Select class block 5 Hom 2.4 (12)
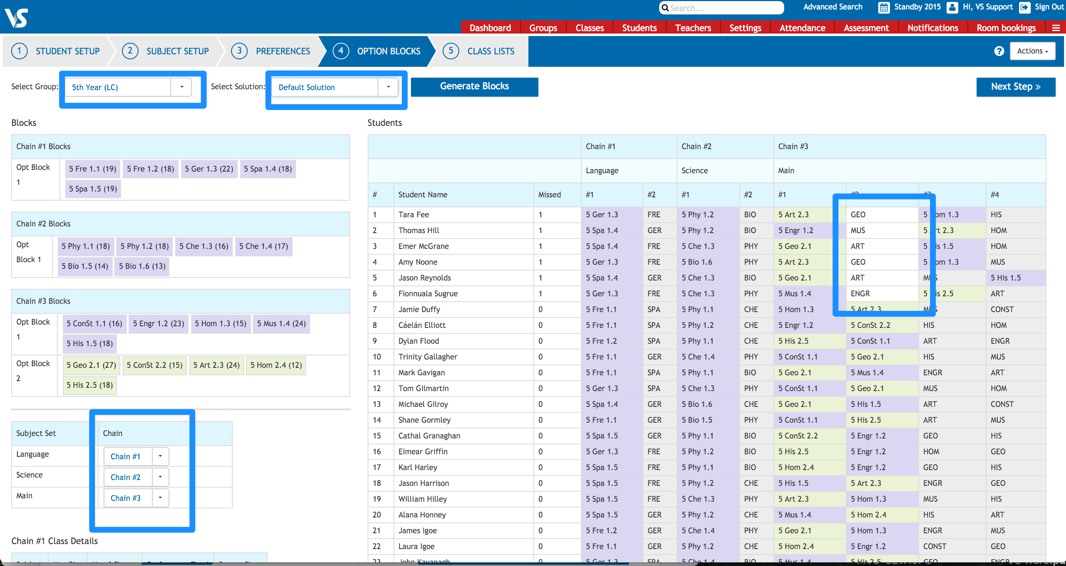Screen dimensions: 1066x566 275,366
